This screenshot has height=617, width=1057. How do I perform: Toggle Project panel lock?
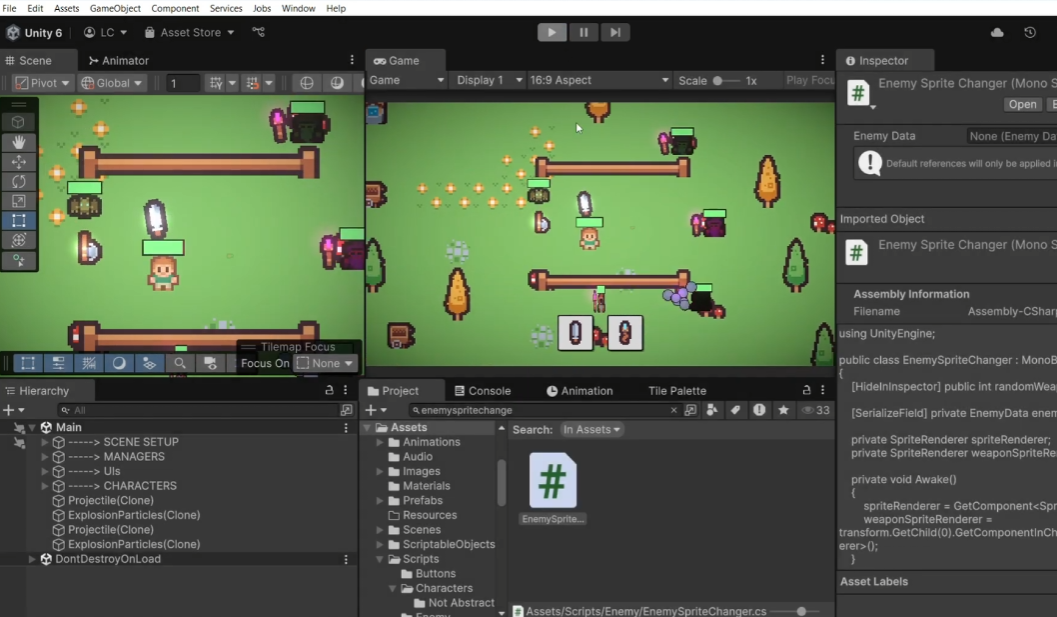click(806, 390)
